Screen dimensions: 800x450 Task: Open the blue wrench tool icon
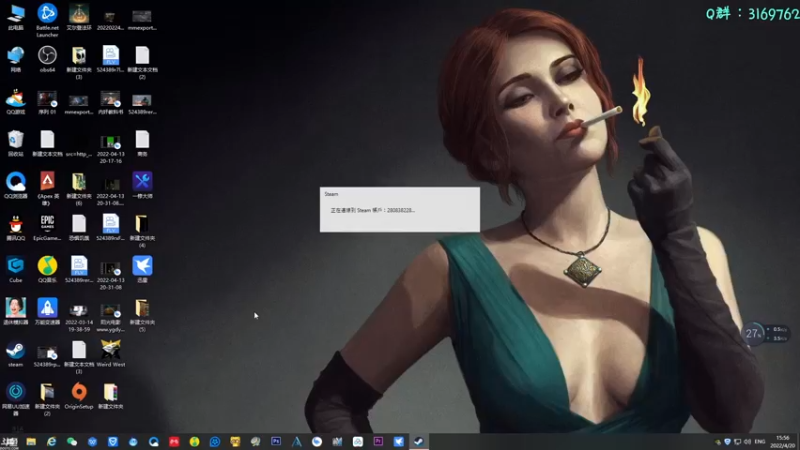[142, 185]
